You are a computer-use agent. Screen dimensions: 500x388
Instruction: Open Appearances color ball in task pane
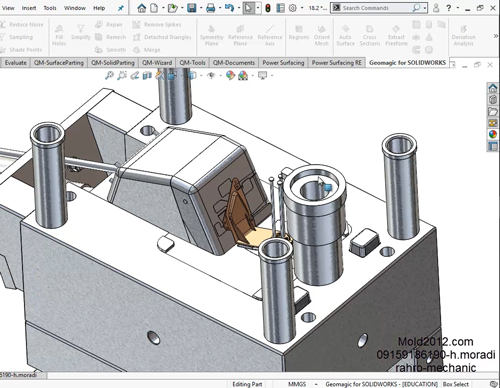493,134
